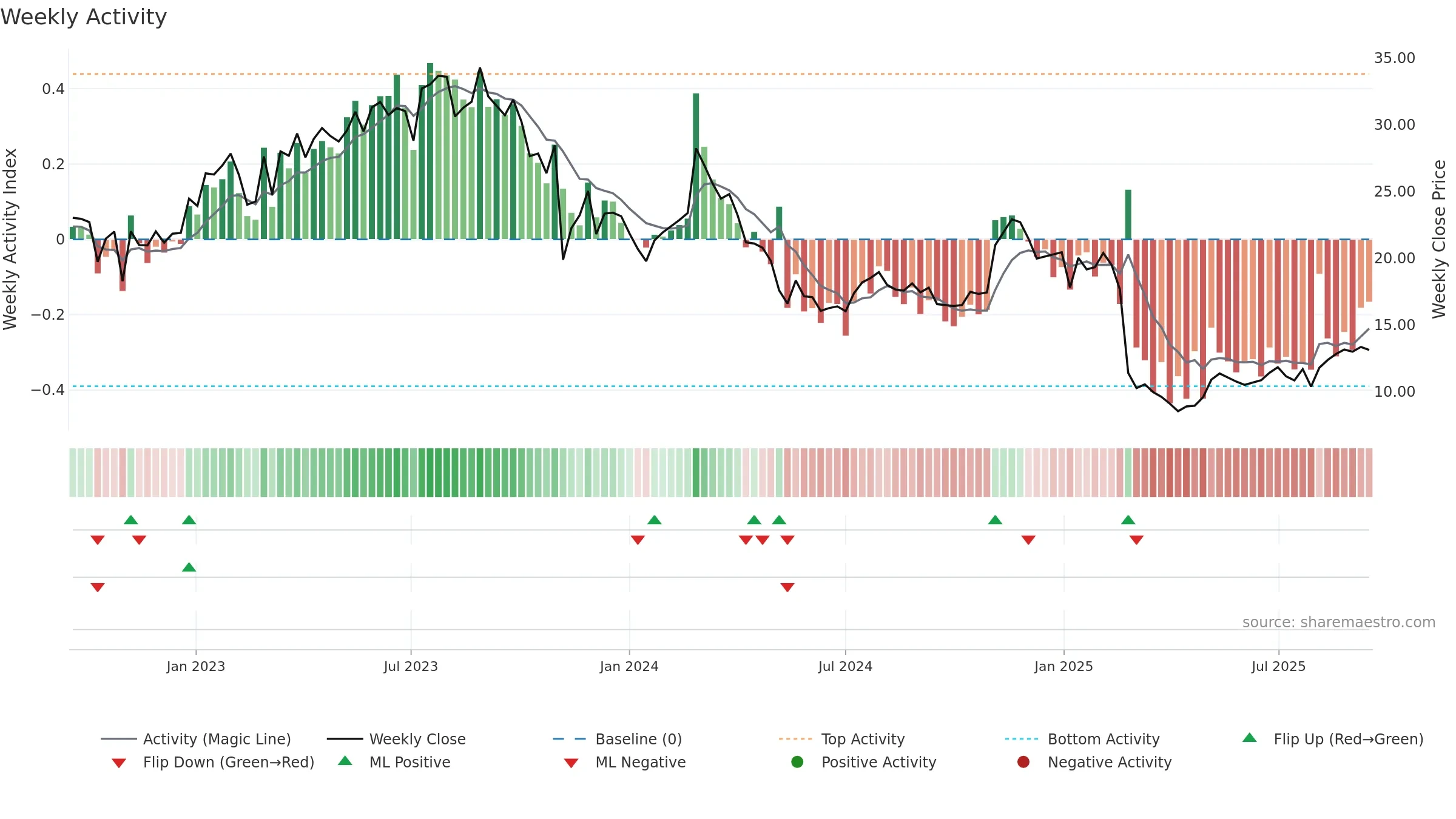This screenshot has height=819, width=1456.
Task: Click the 0.2 left axis tick label
Action: tap(53, 164)
